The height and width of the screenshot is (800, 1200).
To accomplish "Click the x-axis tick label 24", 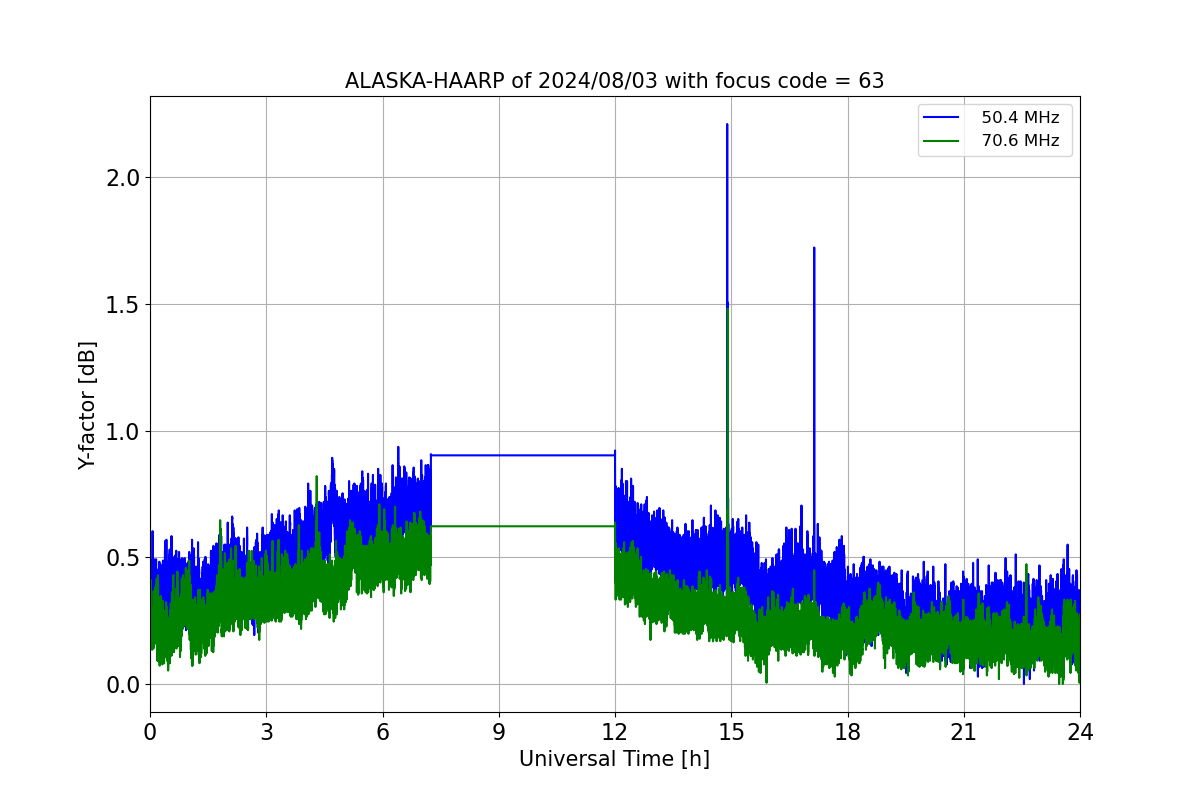I will tap(1080, 732).
